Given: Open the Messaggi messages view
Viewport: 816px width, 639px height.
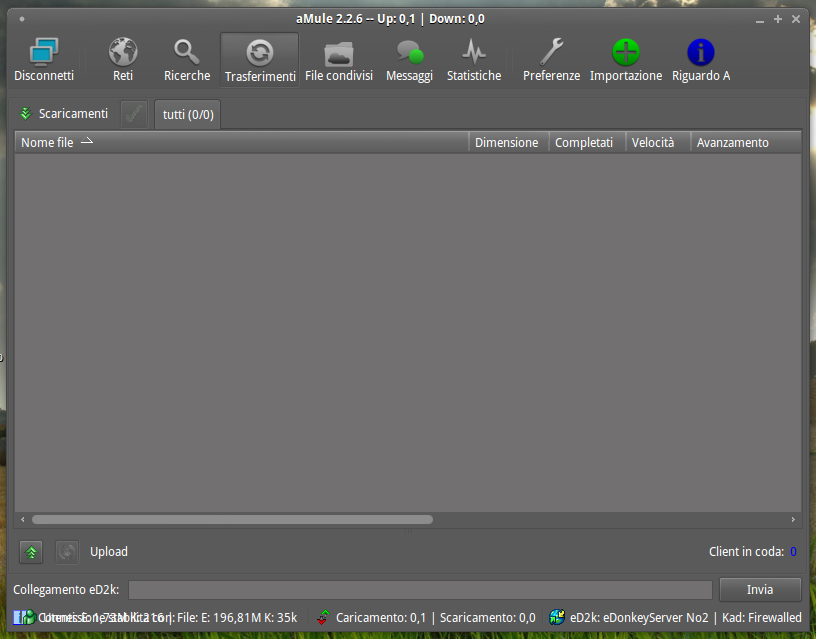Looking at the screenshot, I should coord(410,60).
